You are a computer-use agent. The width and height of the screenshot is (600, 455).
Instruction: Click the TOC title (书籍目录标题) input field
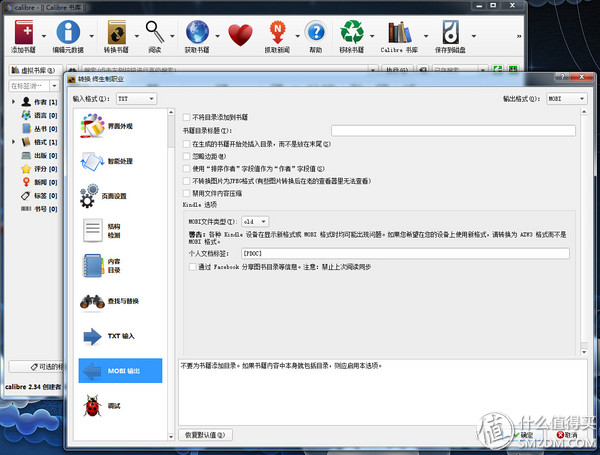click(x=453, y=130)
